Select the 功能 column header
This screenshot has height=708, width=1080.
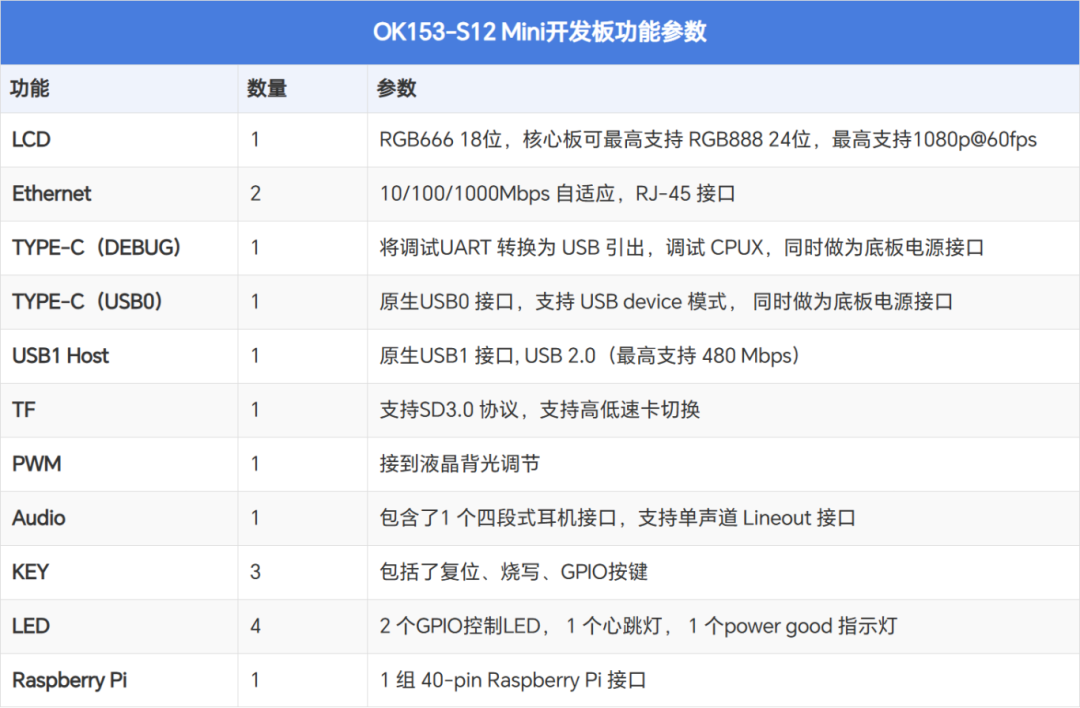point(27,89)
